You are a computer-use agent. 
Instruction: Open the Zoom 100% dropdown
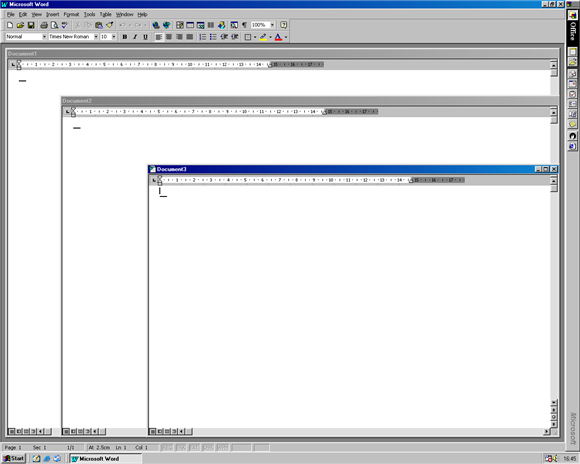click(272, 25)
